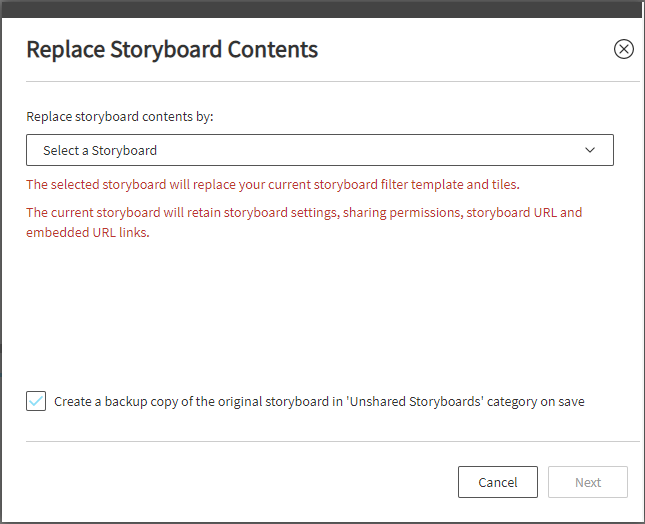
Task: Click the warning about retained storyboard settings
Action: [x=303, y=212]
